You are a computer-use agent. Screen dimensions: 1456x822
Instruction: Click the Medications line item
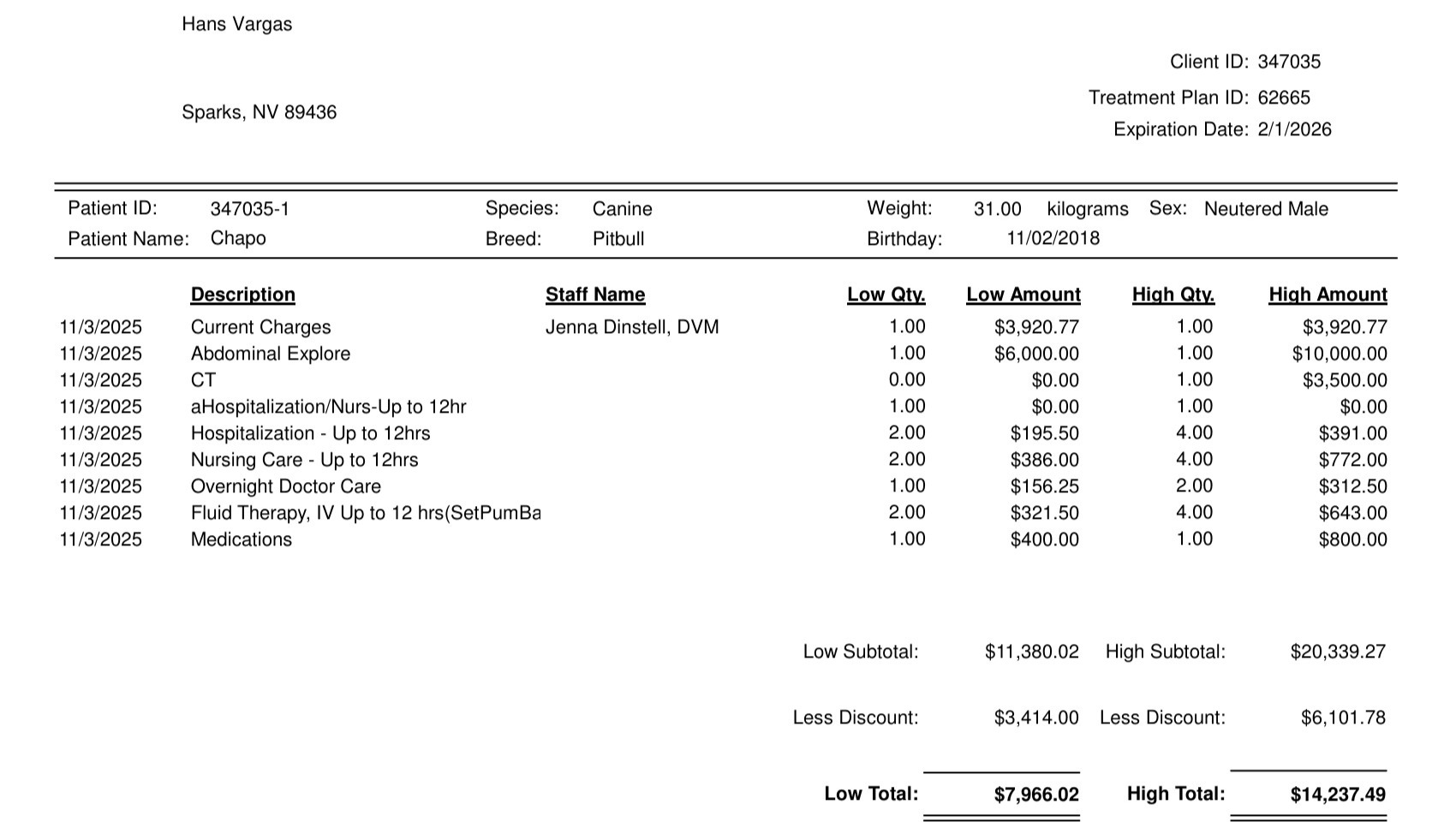(241, 539)
